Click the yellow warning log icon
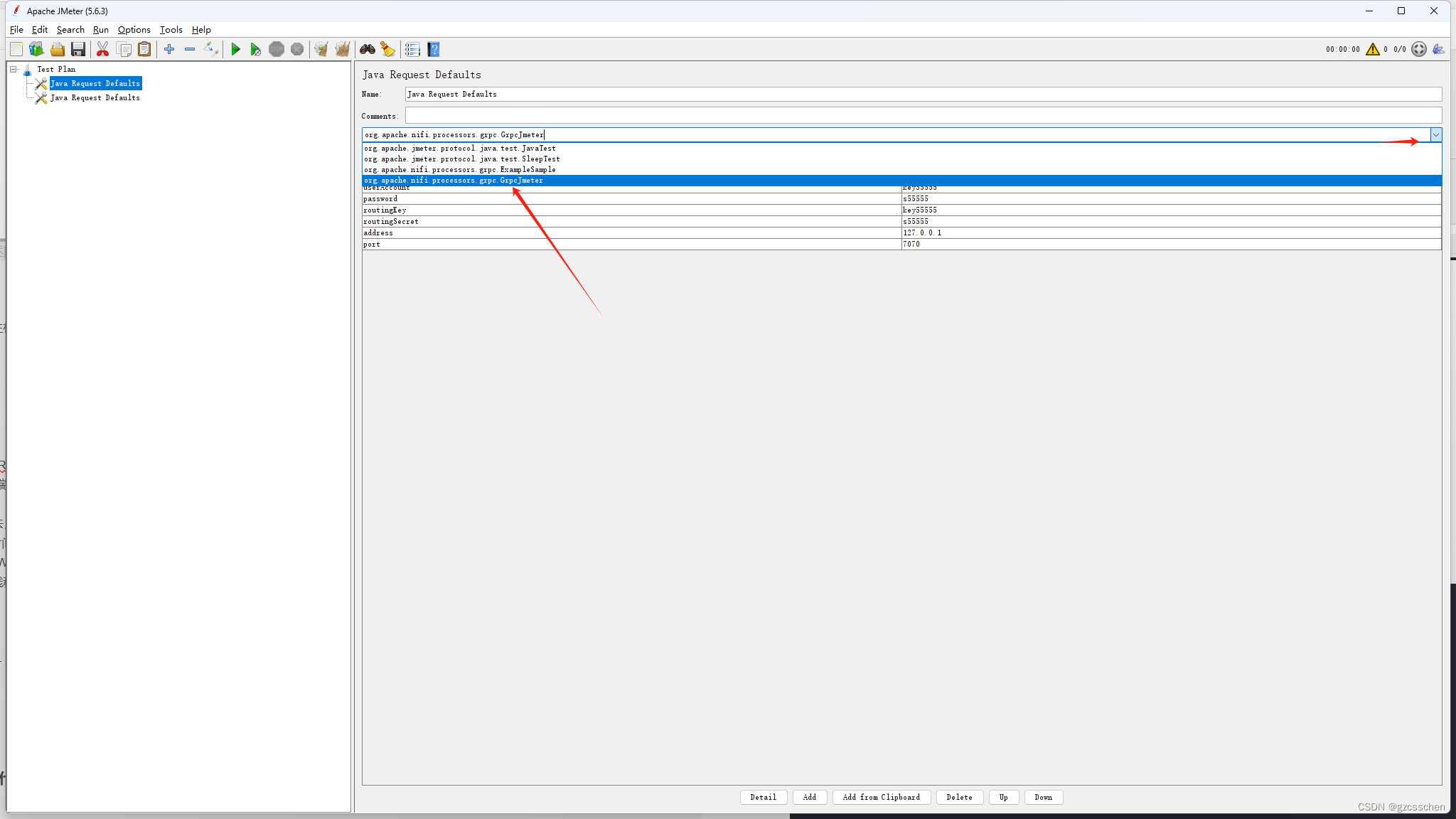Image resolution: width=1456 pixels, height=819 pixels. tap(1372, 49)
